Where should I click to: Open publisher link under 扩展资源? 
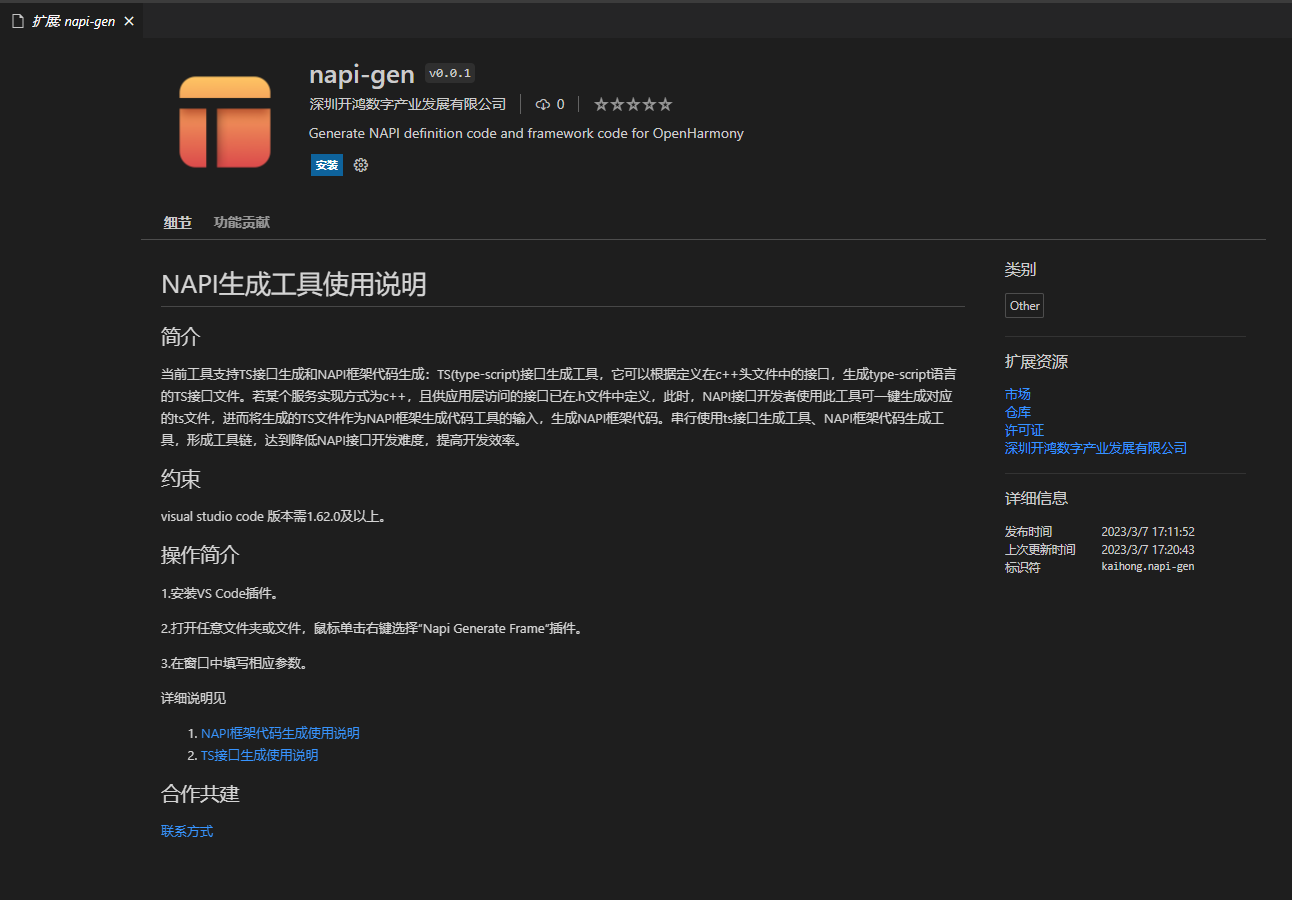(x=1095, y=448)
